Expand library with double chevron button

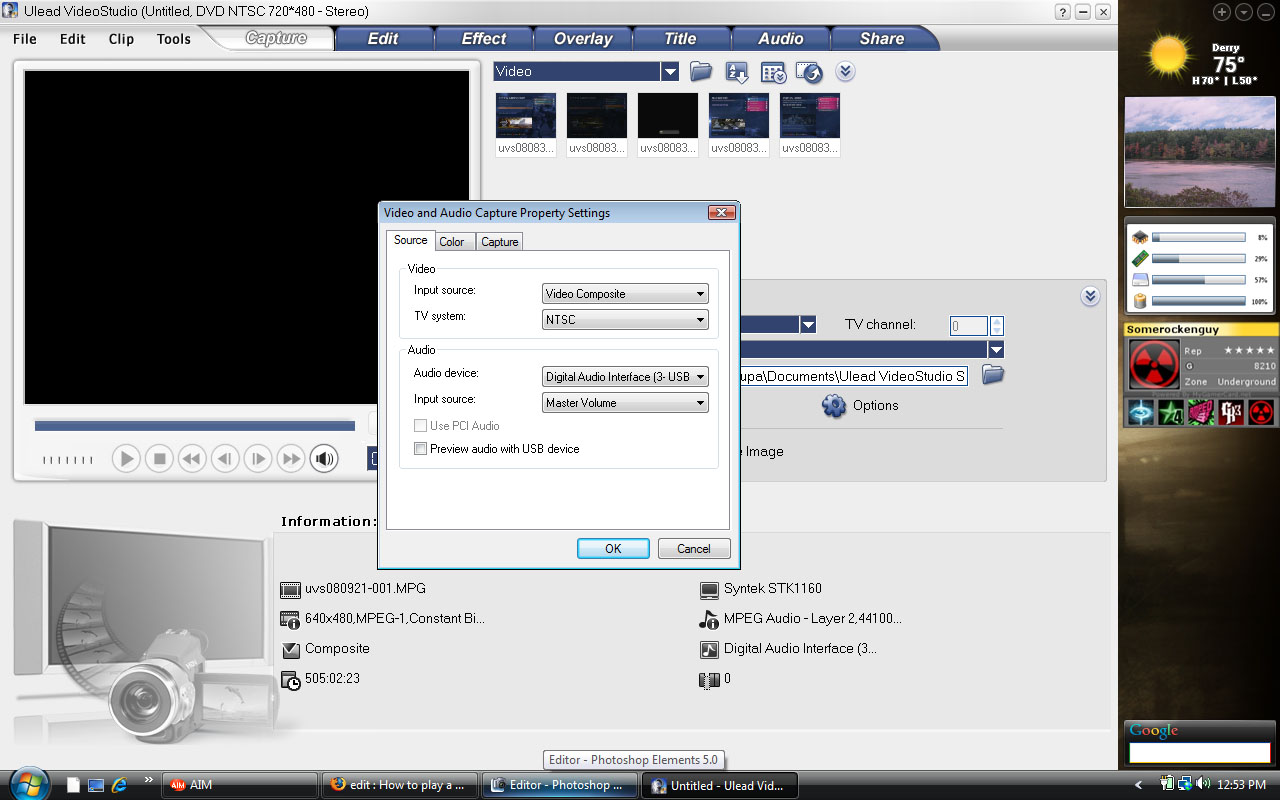pyautogui.click(x=845, y=71)
